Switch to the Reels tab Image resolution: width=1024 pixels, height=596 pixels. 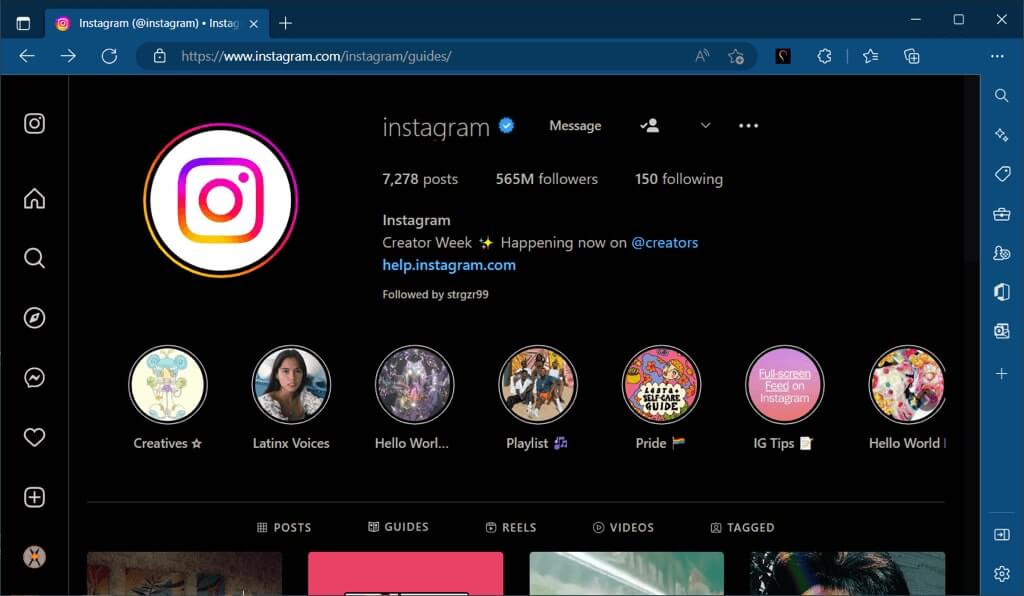click(x=511, y=527)
